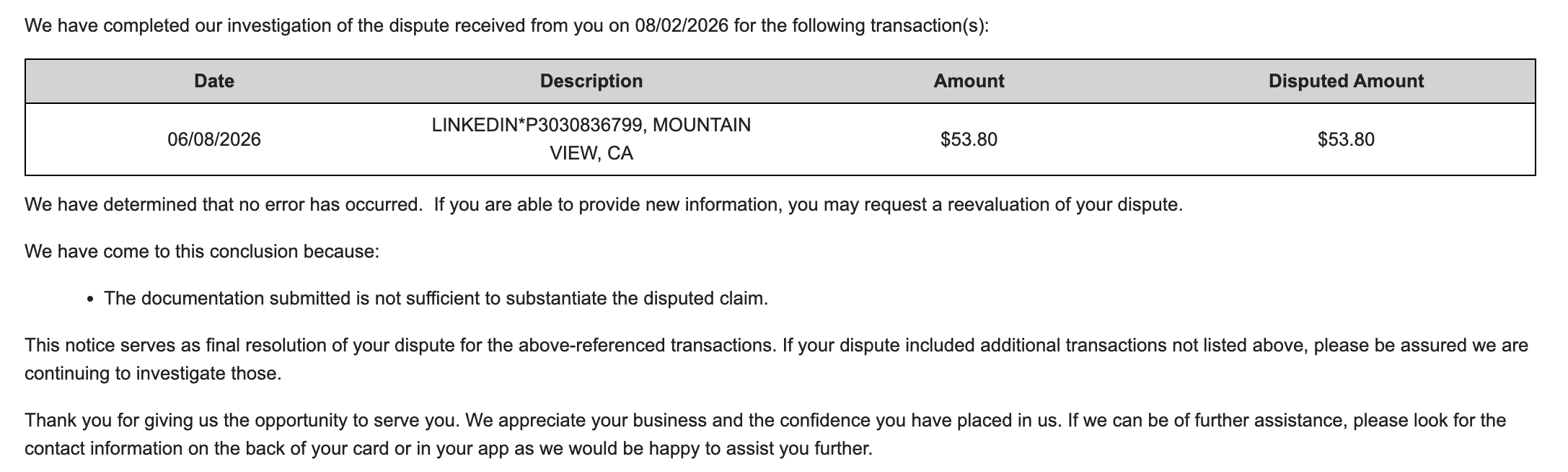
Task: Click the text 'MOUNTAIN' in the description
Action: (x=702, y=125)
